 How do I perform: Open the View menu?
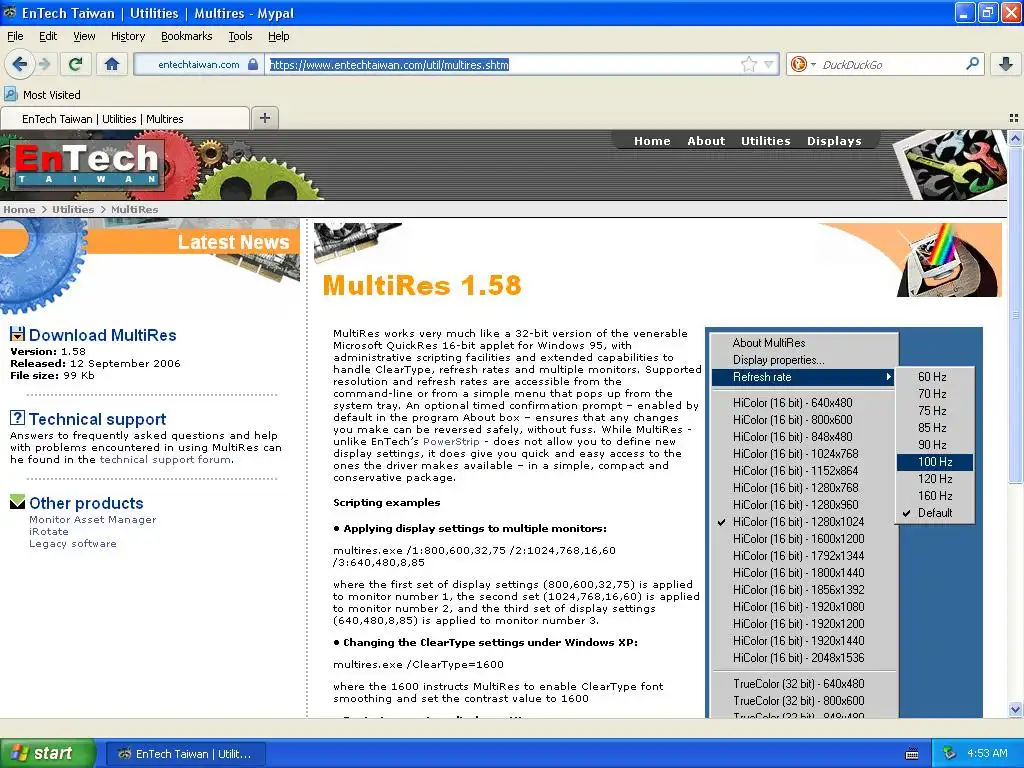(x=84, y=36)
